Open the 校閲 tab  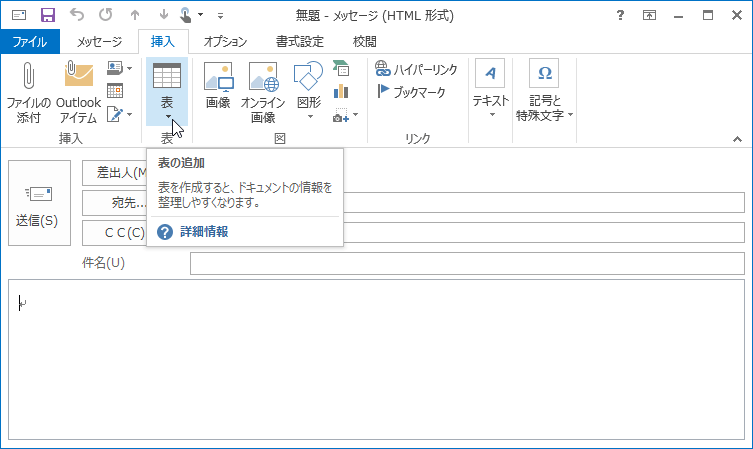[364, 42]
